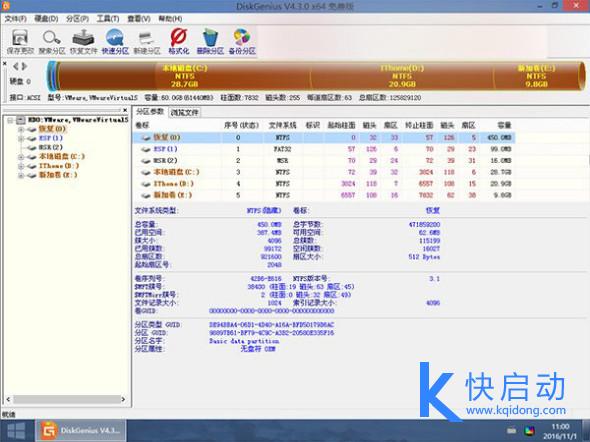This screenshot has width=590, height=442.
Task: Expand the 恢复(0) tree node
Action: pos(21,129)
